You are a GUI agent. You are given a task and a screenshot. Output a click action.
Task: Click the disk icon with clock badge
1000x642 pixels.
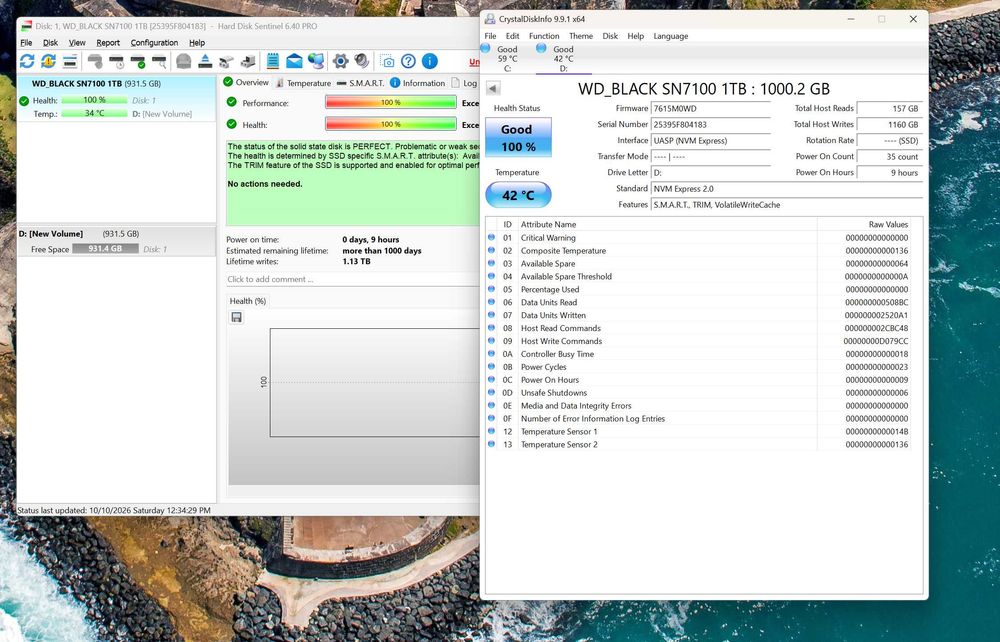coord(117,61)
